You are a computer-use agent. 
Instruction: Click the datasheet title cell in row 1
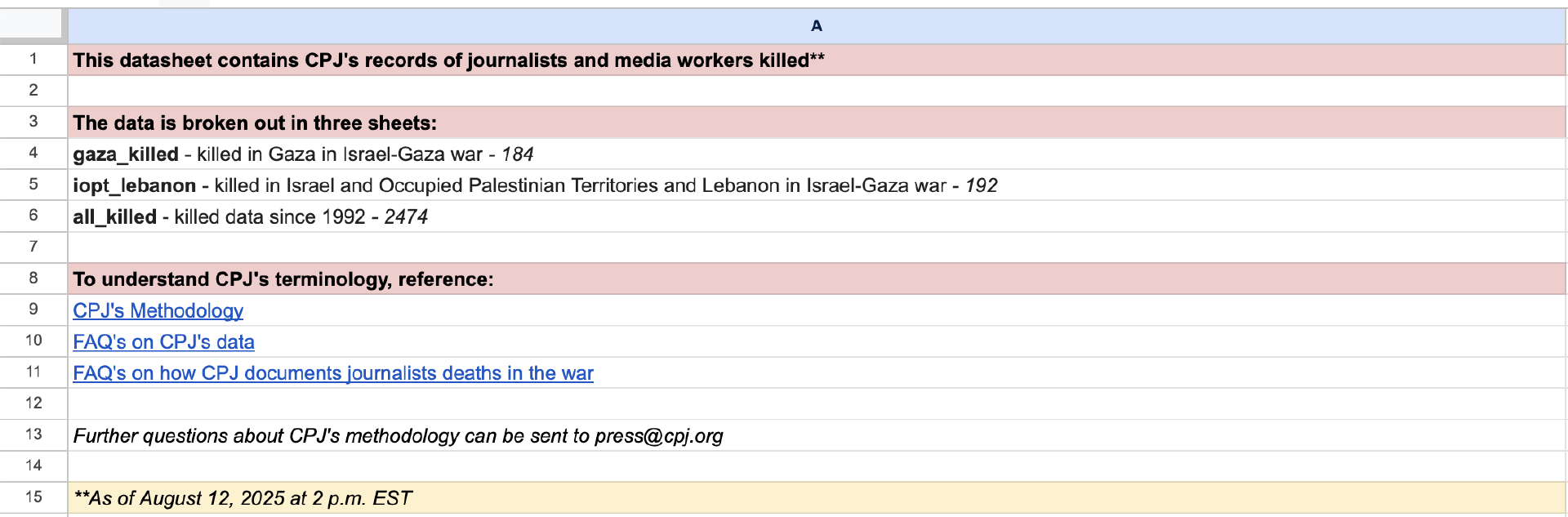click(x=448, y=60)
